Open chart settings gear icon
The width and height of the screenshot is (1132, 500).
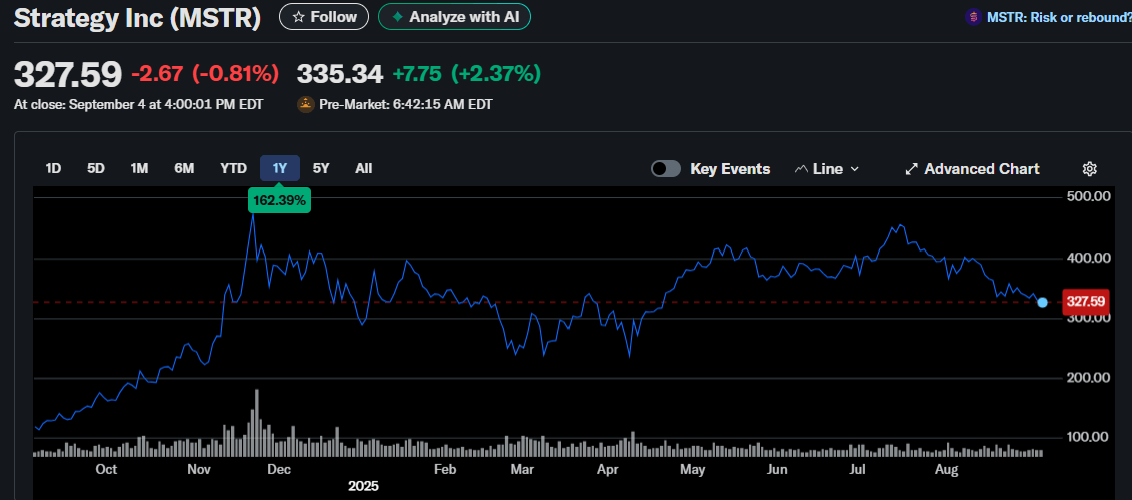1090,169
